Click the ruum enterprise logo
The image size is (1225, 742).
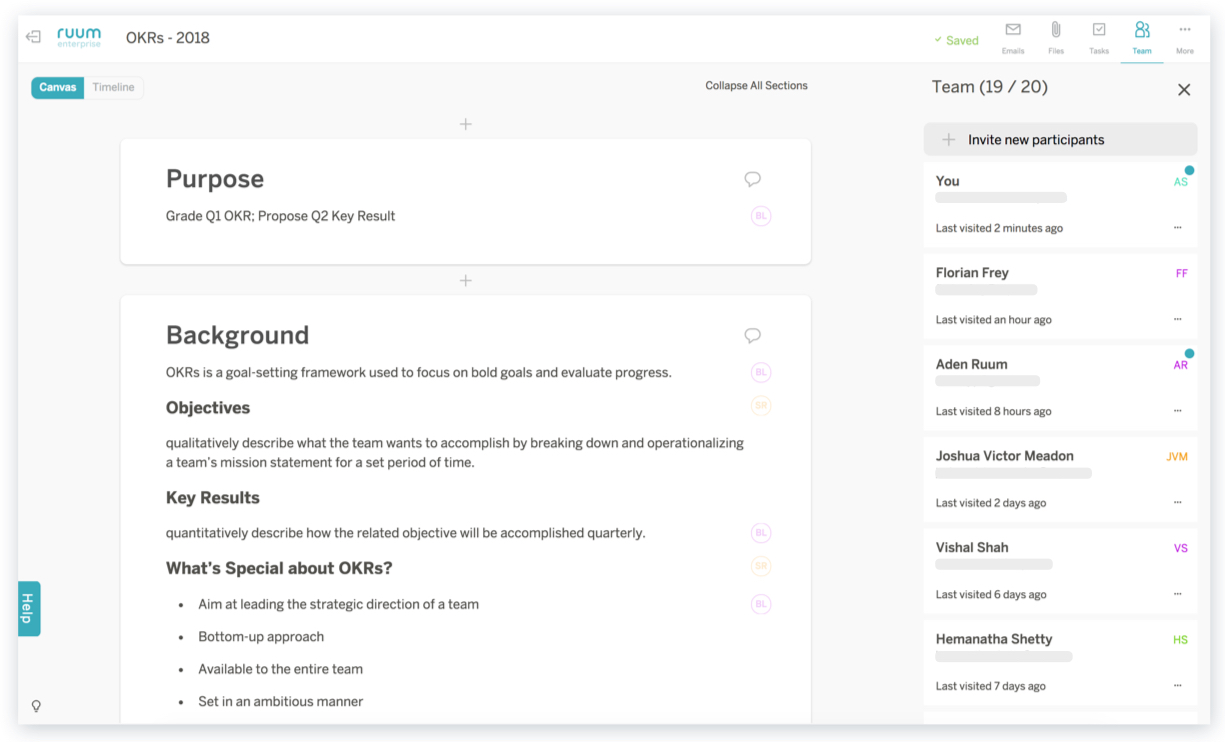click(79, 37)
